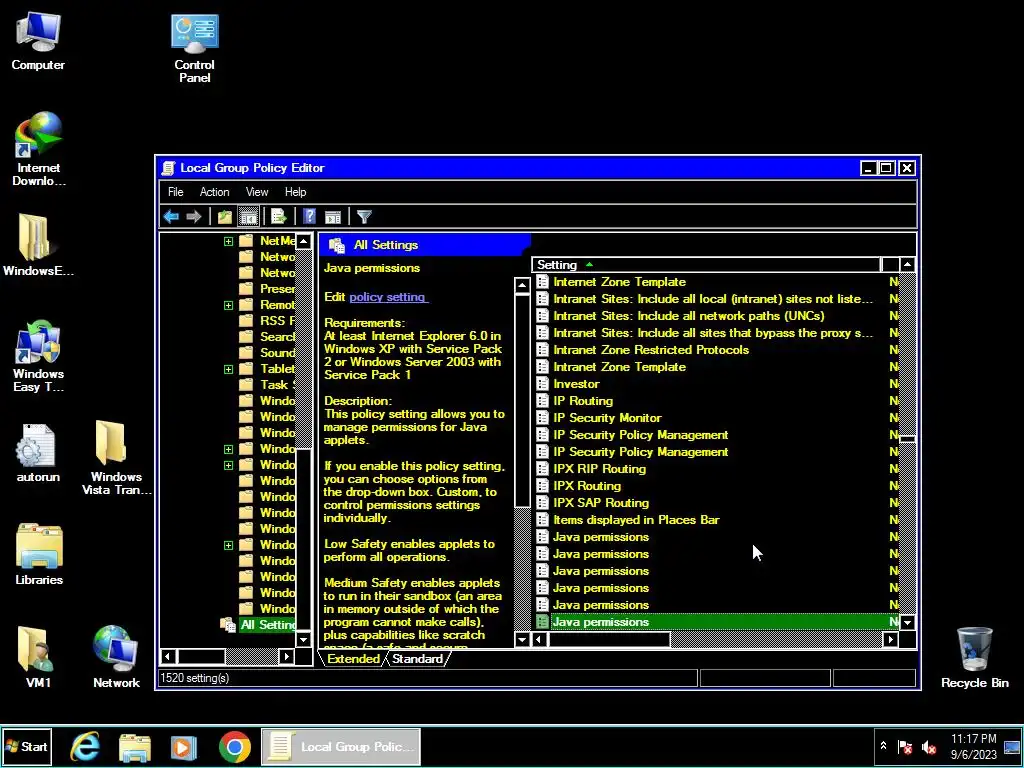Viewport: 1024px width, 768px height.
Task: Select the Windows Easy Transfer desktop shortcut
Action: coord(38,356)
